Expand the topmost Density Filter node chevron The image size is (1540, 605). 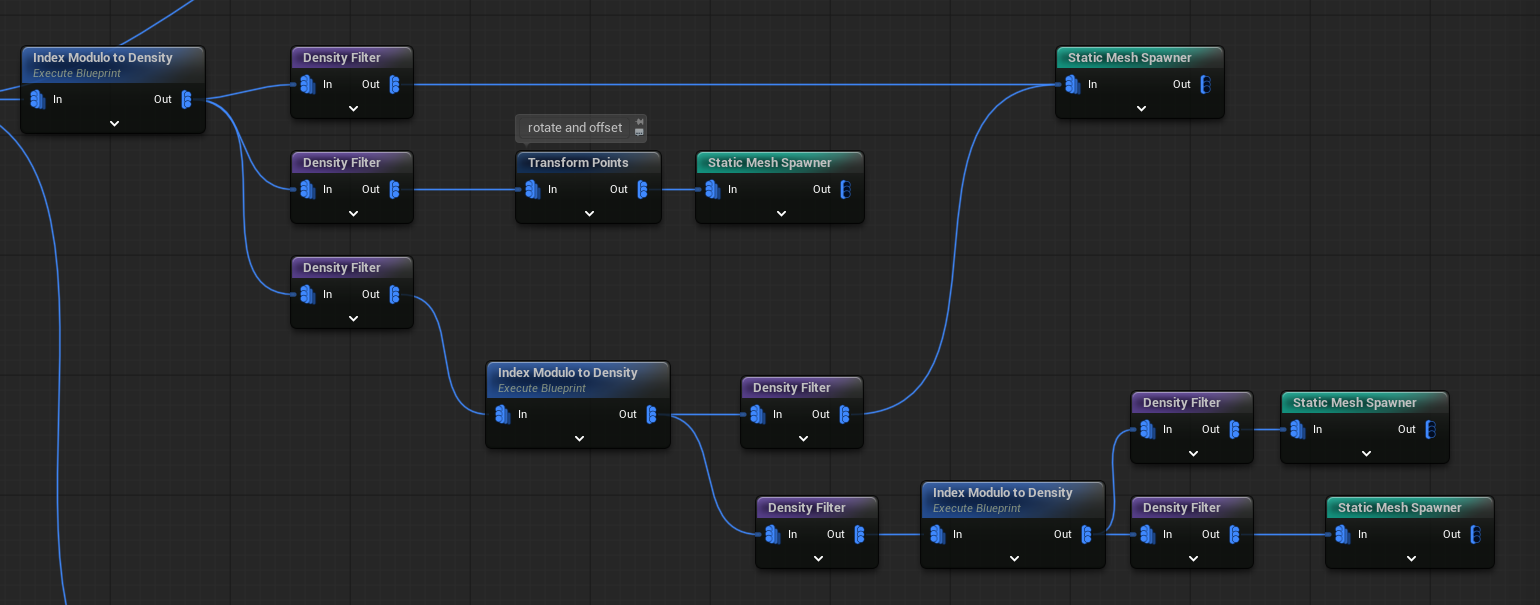(x=353, y=108)
